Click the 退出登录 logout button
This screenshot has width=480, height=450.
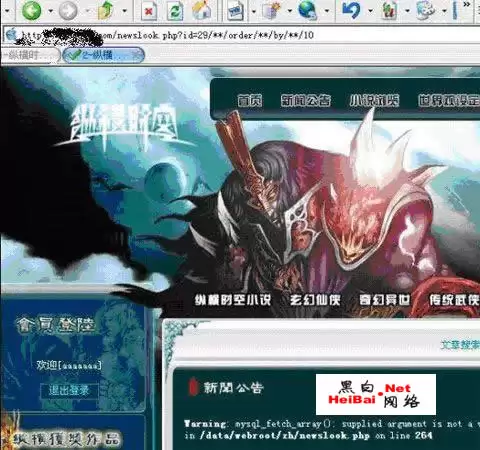coord(69,391)
